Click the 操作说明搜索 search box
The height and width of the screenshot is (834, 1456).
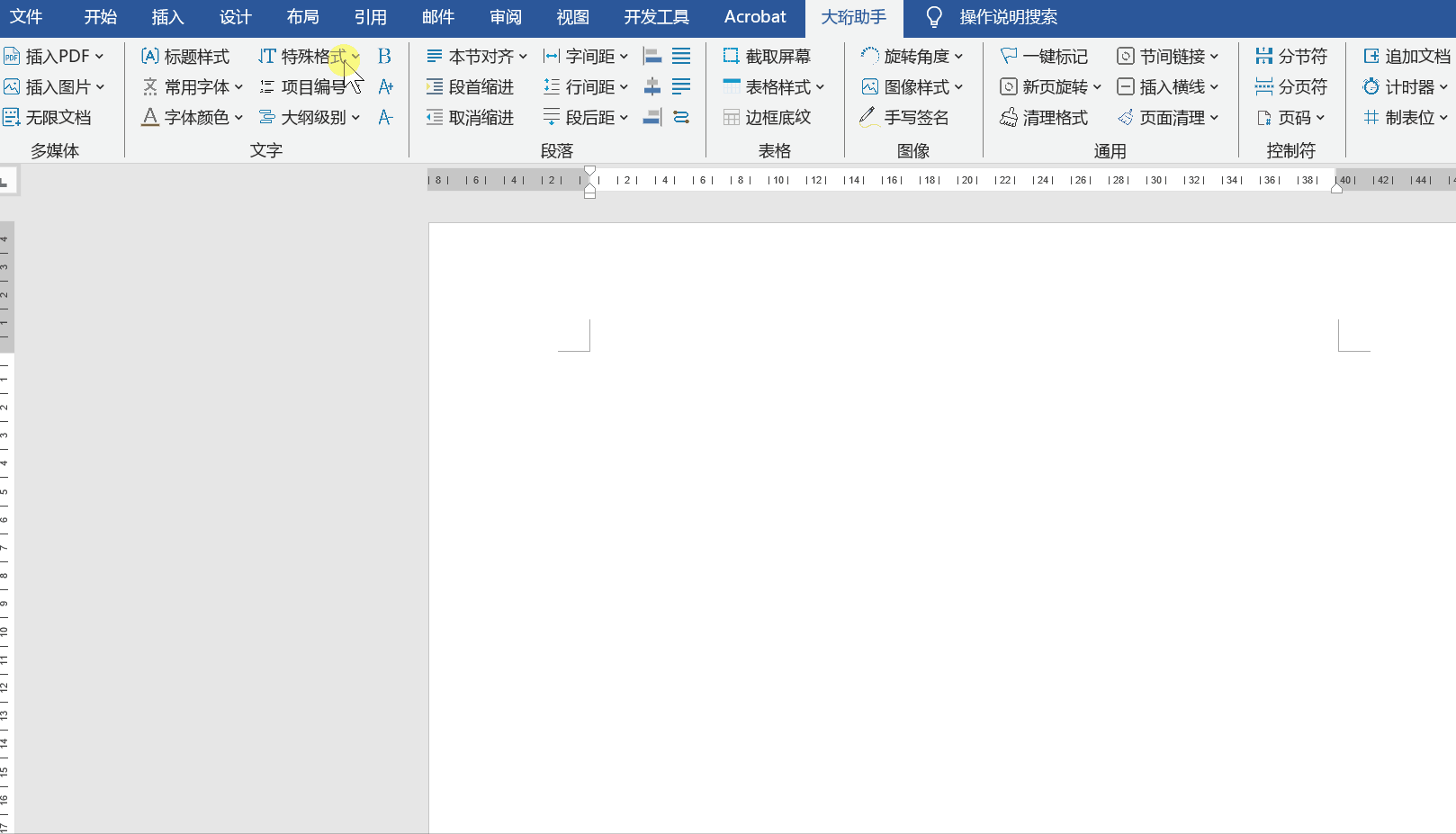click(1009, 17)
